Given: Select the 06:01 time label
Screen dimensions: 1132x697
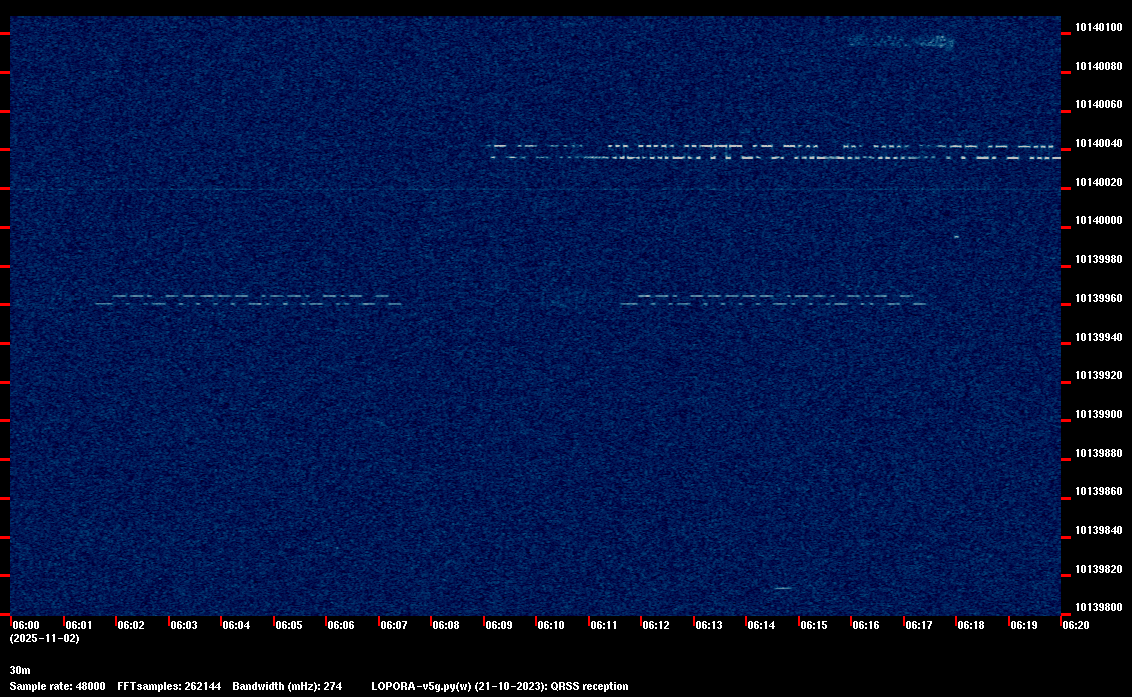Looking at the screenshot, I should [79, 625].
